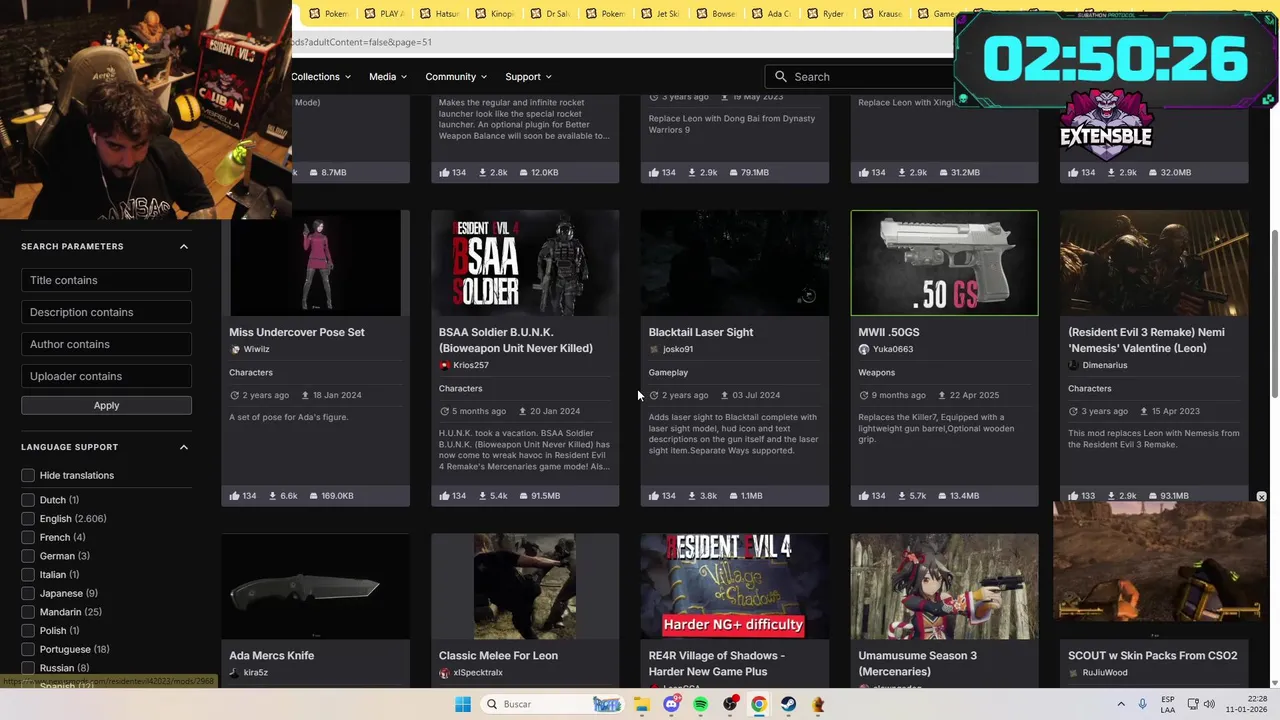Check the German language filter
Screen dimensions: 1280x720
click(x=28, y=556)
